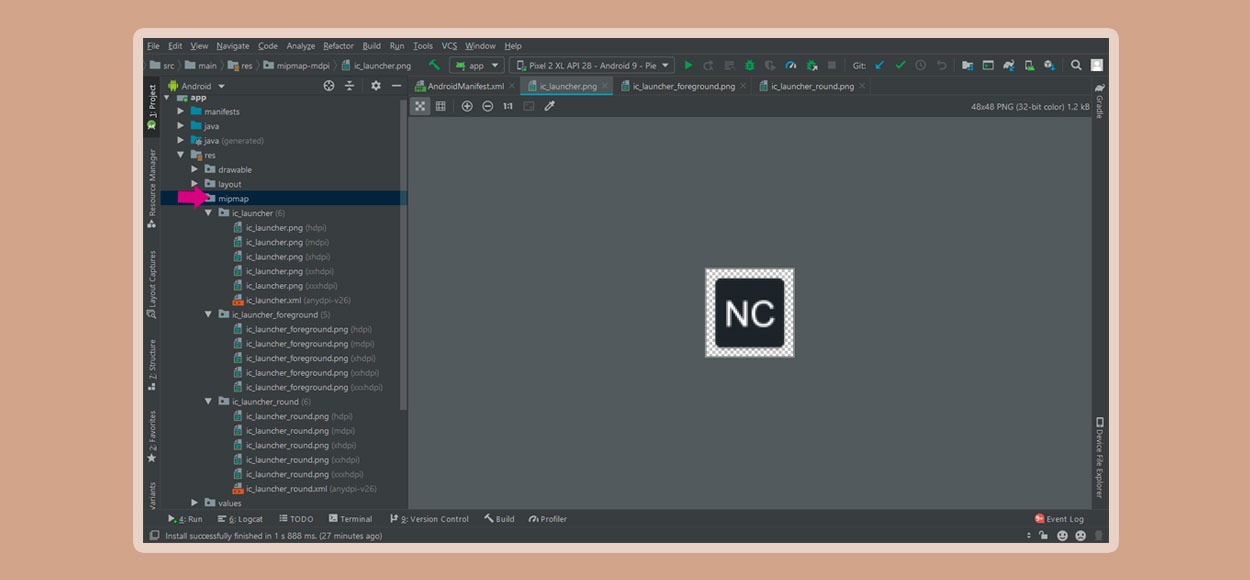The width and height of the screenshot is (1250, 580).
Task: Open the Android view dropdown in Project panel
Action: (x=196, y=86)
